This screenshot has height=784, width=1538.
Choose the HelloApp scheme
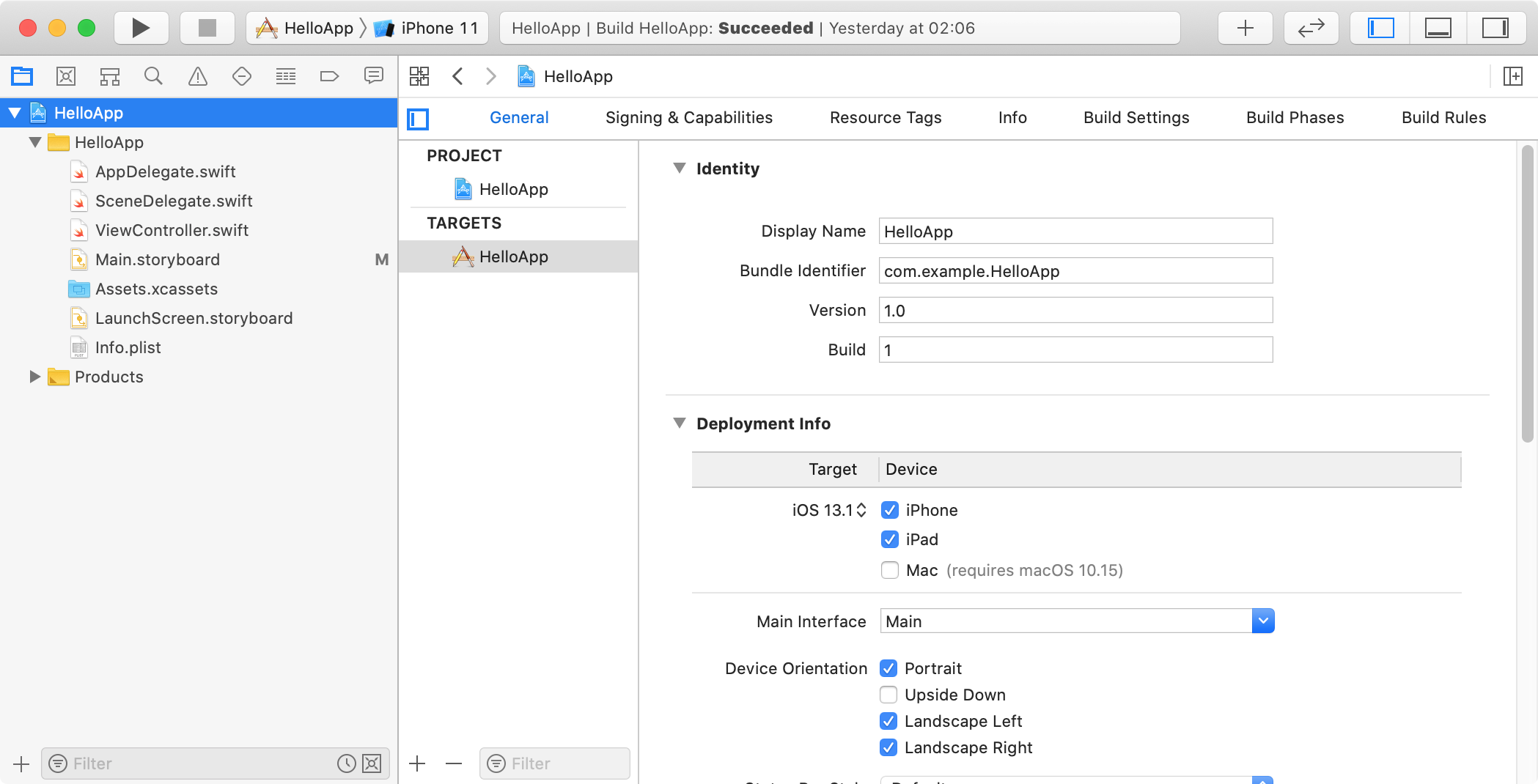[304, 28]
